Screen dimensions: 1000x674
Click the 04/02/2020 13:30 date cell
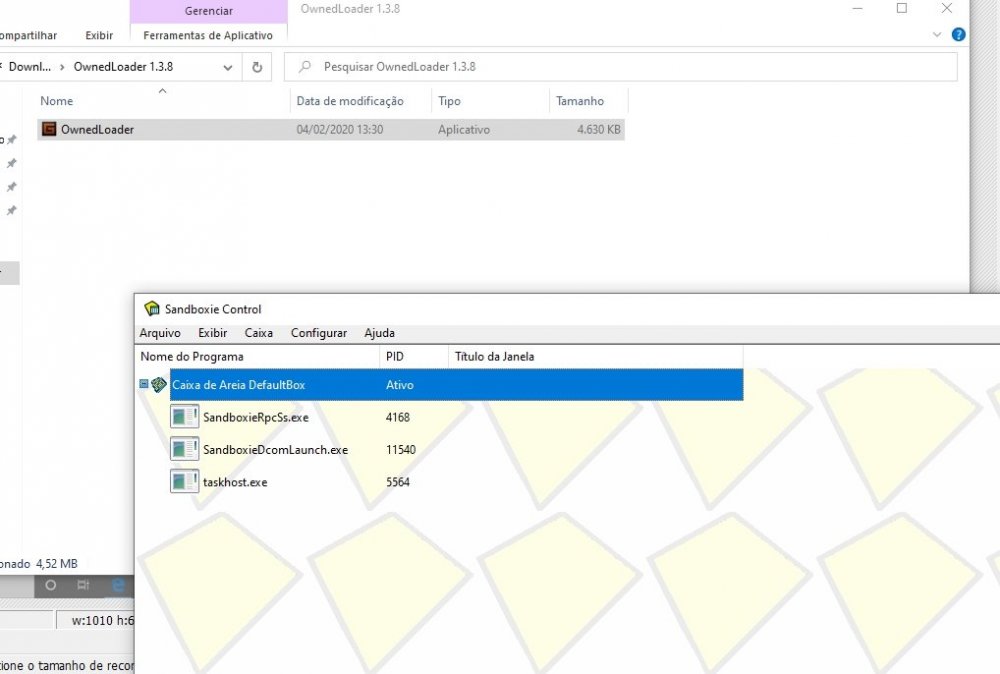(x=340, y=129)
